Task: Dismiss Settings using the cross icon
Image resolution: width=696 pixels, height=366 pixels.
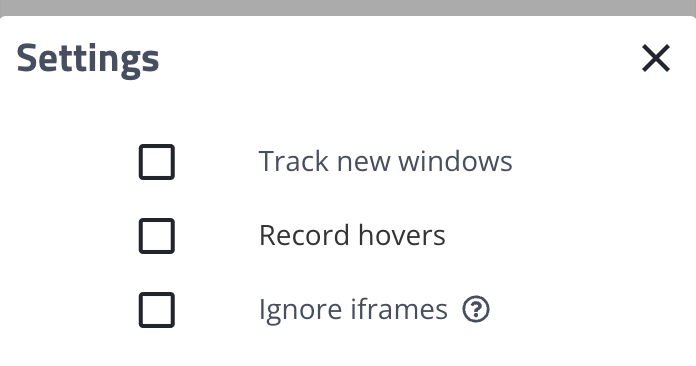Action: coord(656,58)
